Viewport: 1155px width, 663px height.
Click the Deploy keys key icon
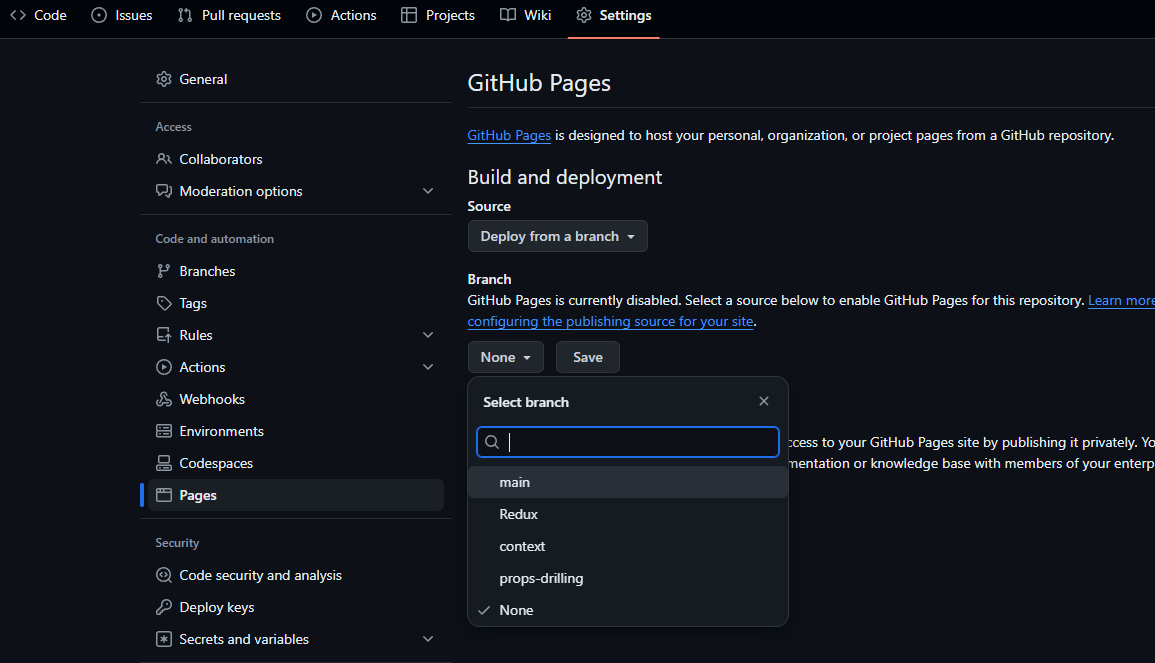click(164, 607)
